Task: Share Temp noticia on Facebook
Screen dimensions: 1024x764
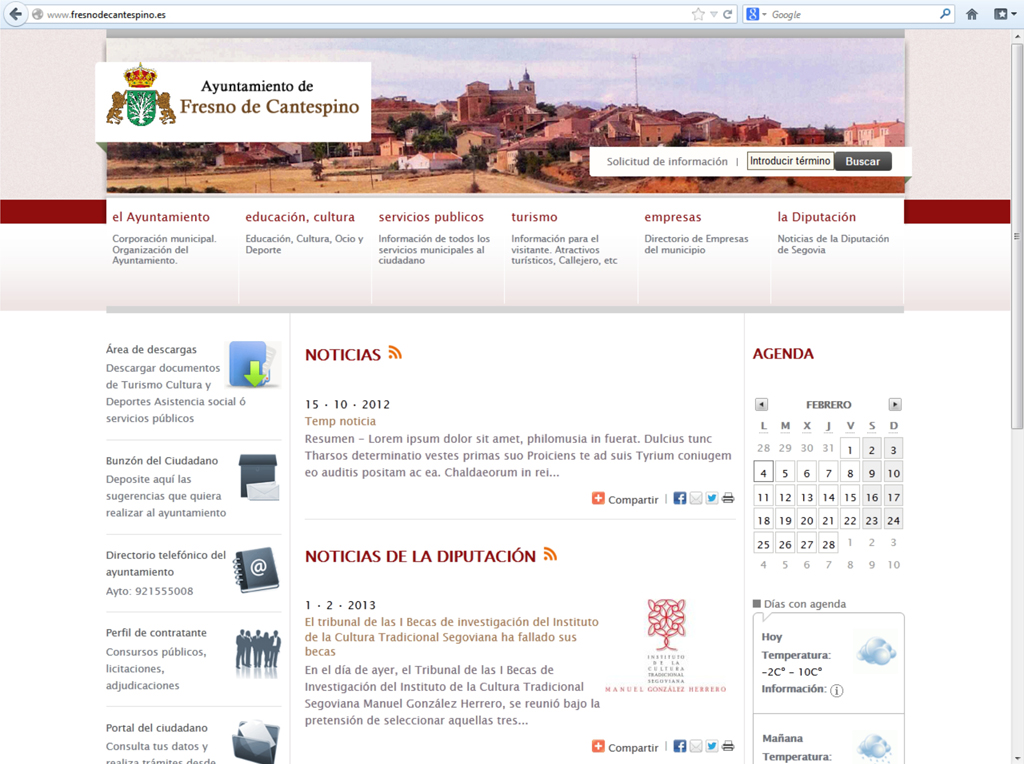Action: click(x=680, y=498)
